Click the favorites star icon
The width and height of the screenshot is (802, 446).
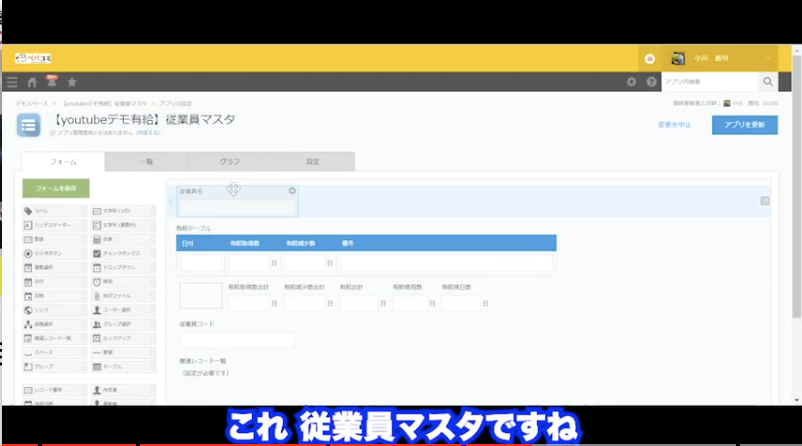pos(71,82)
